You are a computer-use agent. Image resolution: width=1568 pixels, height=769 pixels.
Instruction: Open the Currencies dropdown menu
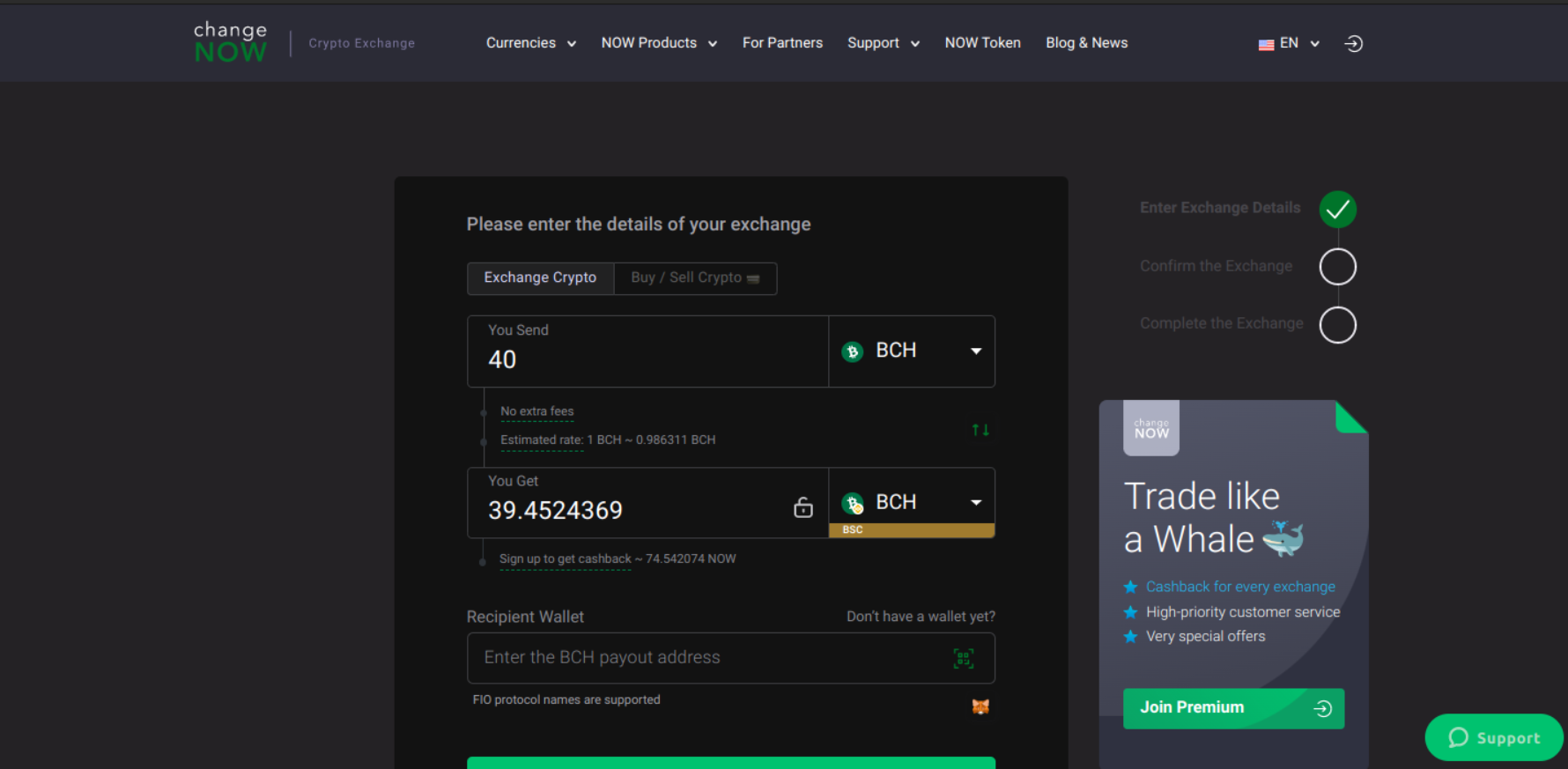click(531, 43)
